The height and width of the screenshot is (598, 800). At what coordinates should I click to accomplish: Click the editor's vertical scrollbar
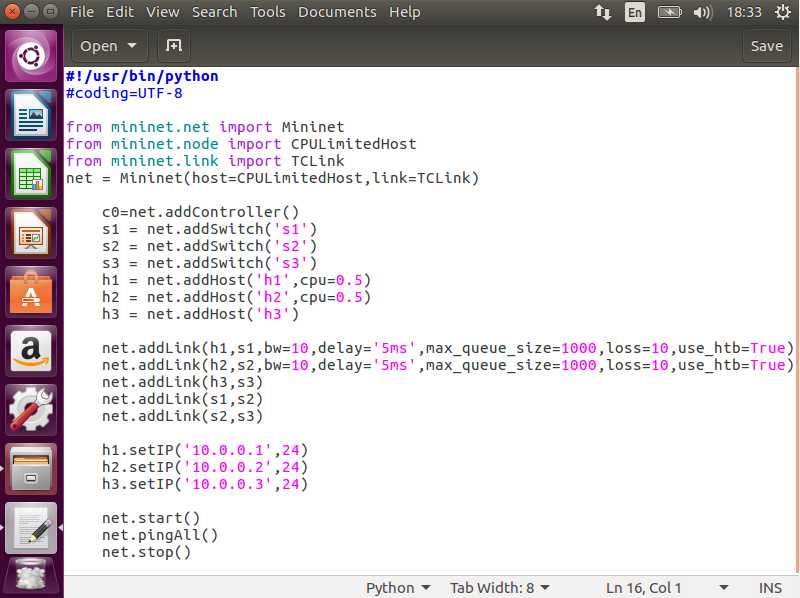tap(796, 321)
